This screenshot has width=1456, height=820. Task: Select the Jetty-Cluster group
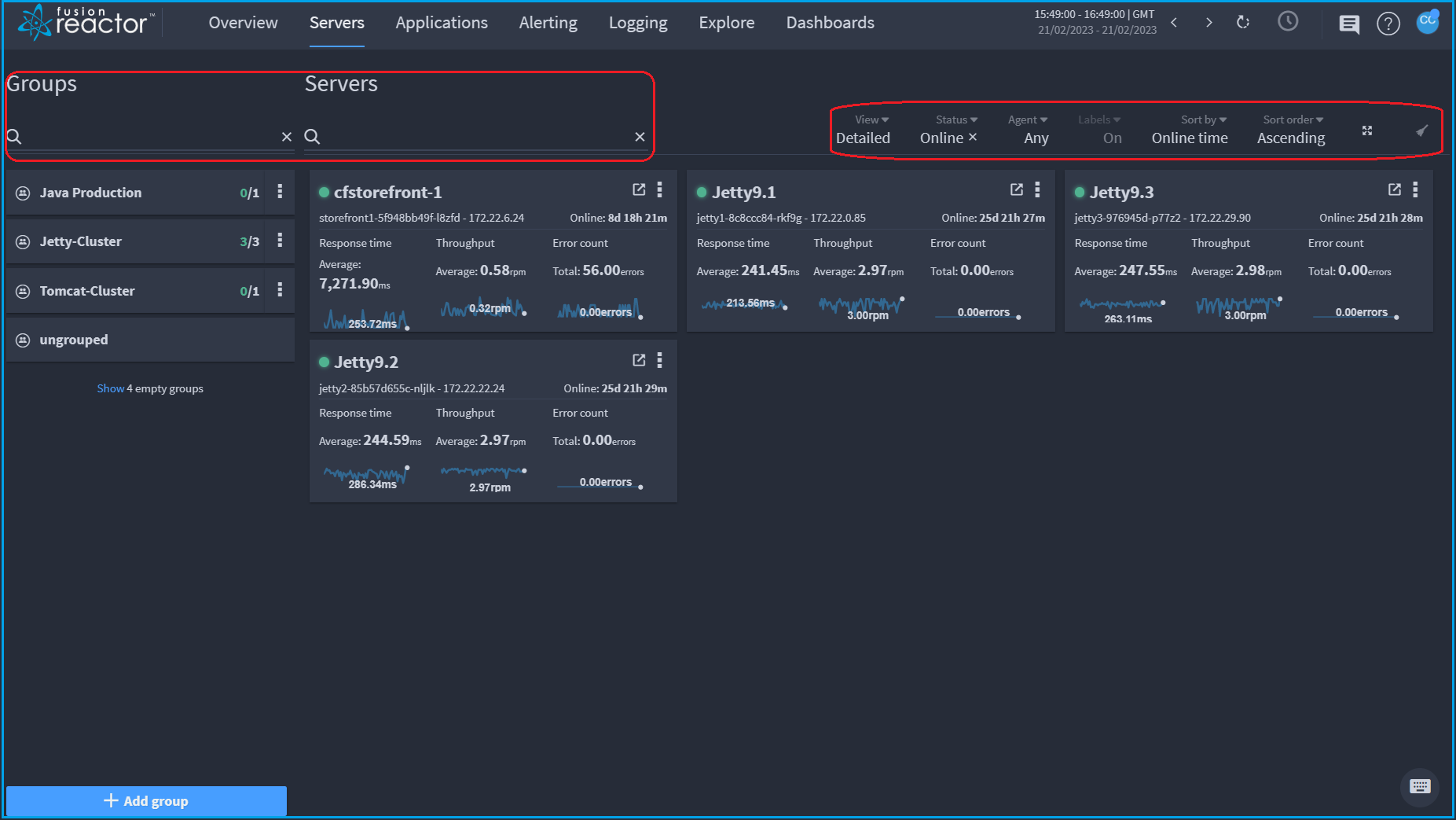pyautogui.click(x=135, y=241)
